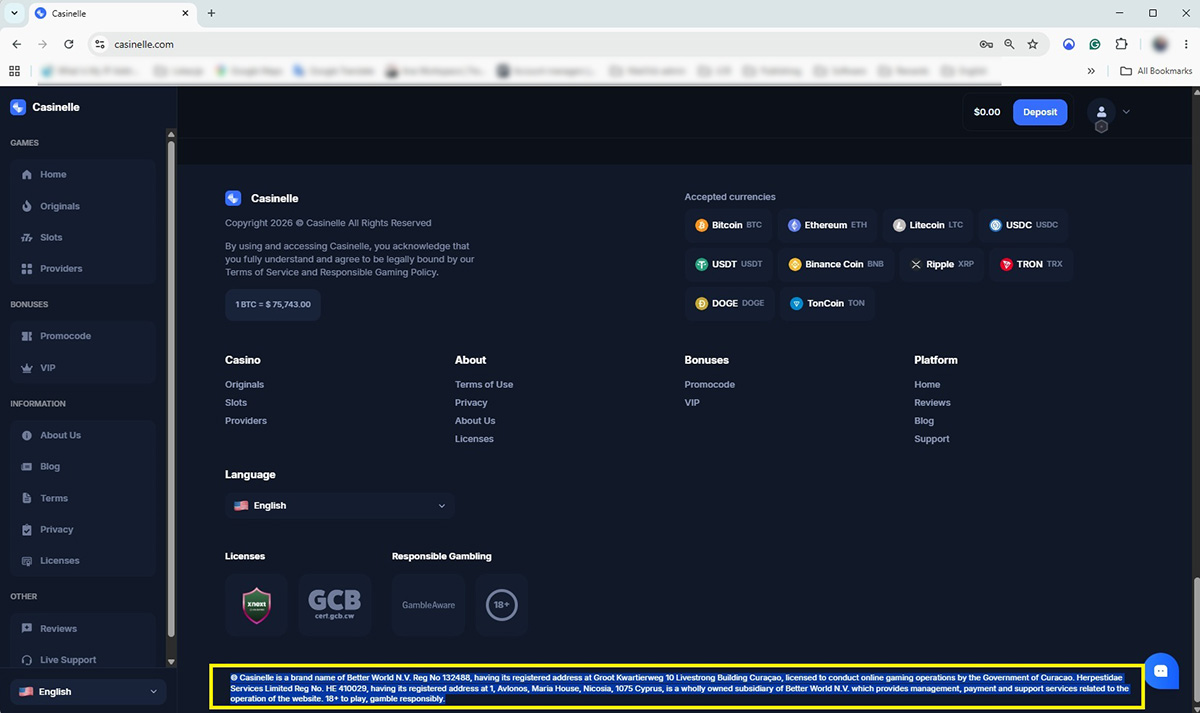Image resolution: width=1200 pixels, height=713 pixels.
Task: Open Originals in the sidebar
Action: 85,206
